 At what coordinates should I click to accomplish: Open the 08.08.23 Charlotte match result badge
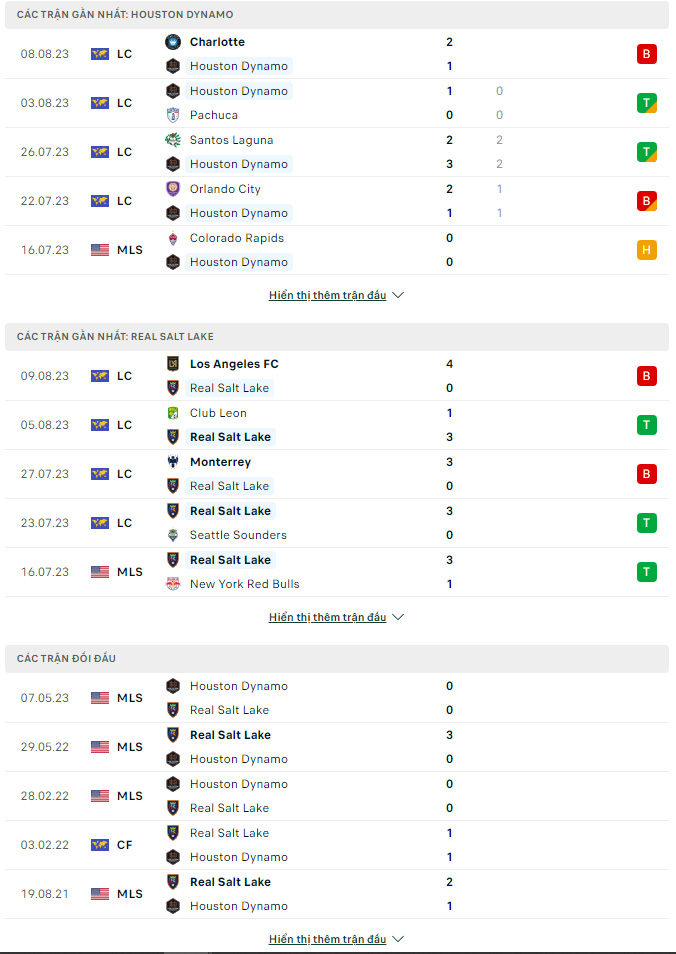pos(647,54)
